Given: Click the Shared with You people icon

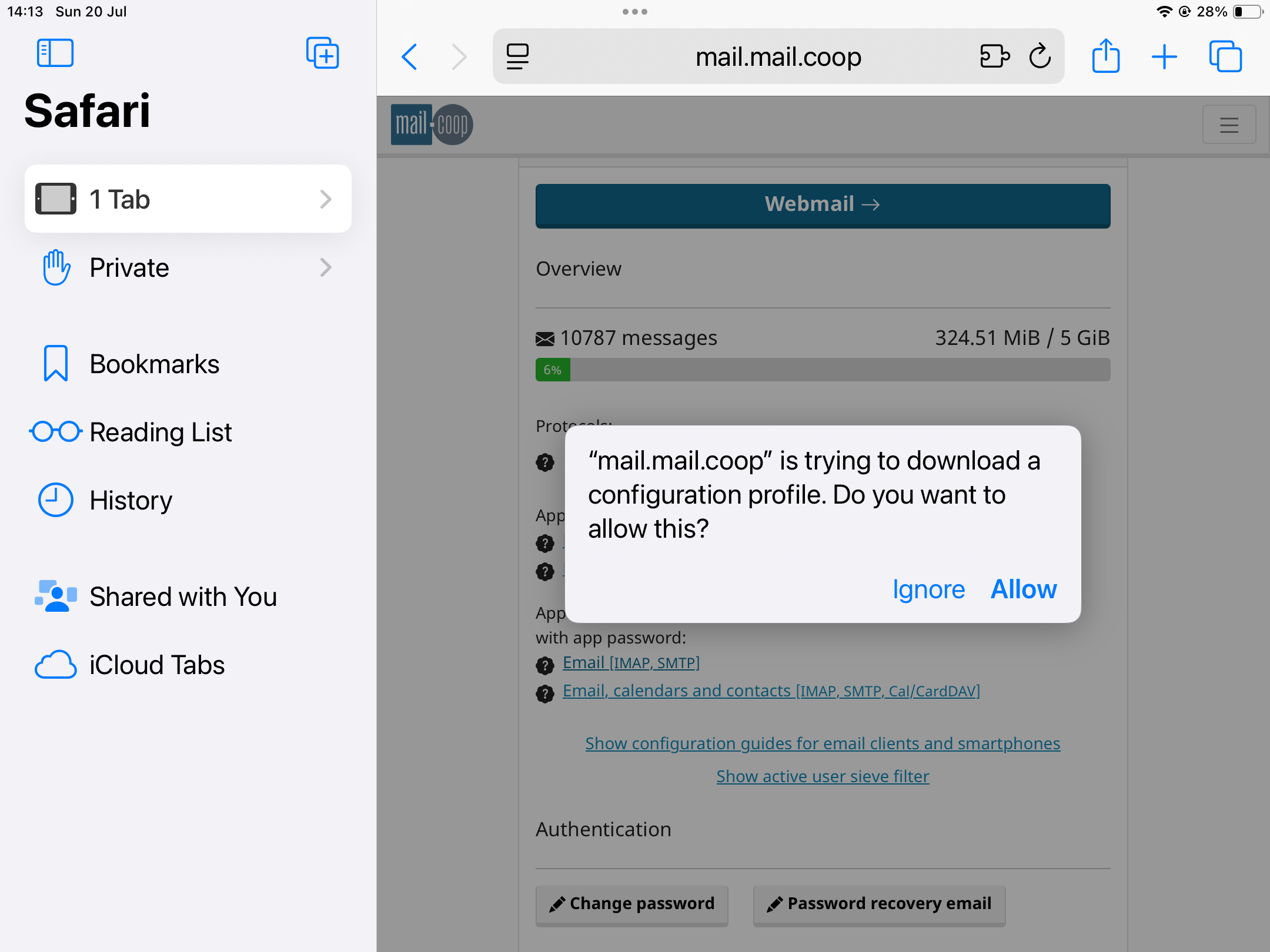Looking at the screenshot, I should [56, 596].
